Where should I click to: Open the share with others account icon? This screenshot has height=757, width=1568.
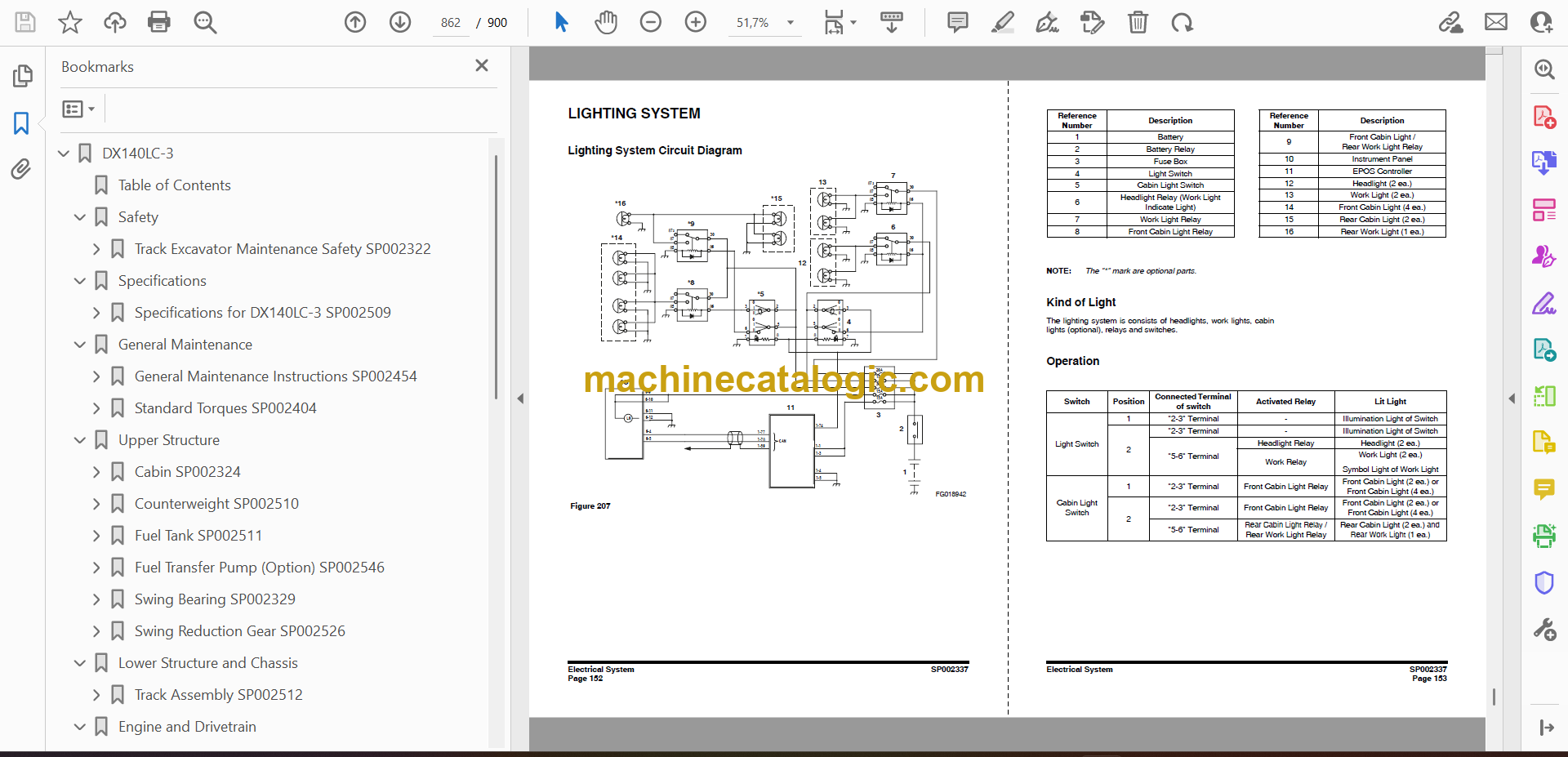pyautogui.click(x=1541, y=22)
